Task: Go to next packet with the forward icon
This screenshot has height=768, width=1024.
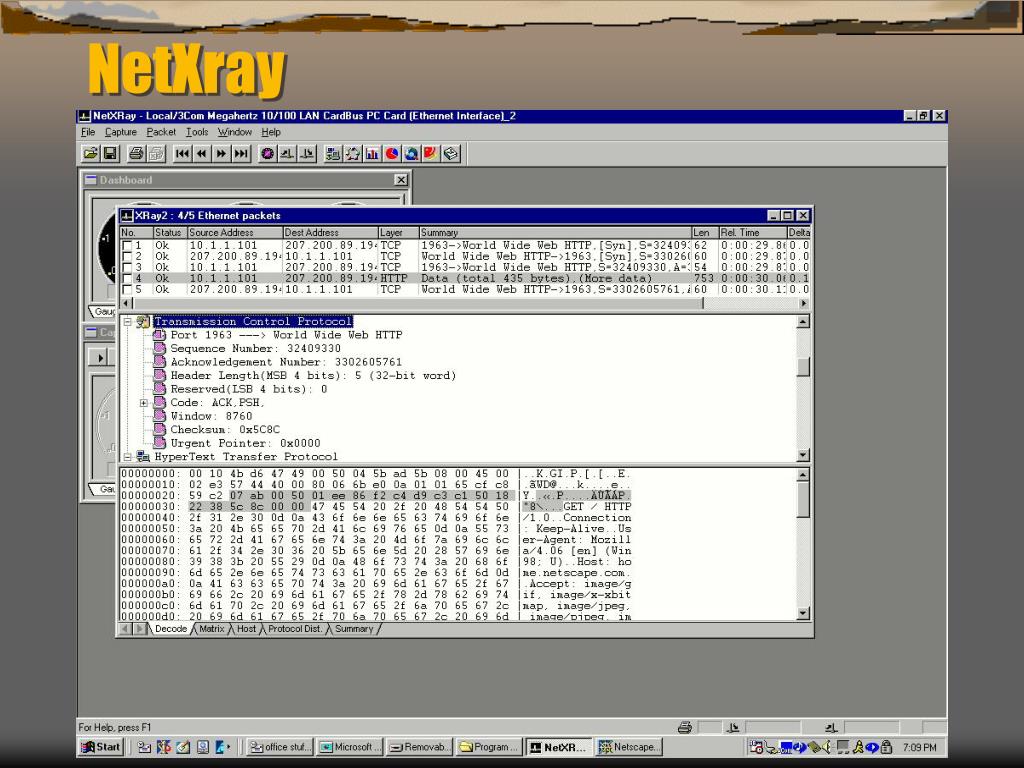Action: click(221, 153)
